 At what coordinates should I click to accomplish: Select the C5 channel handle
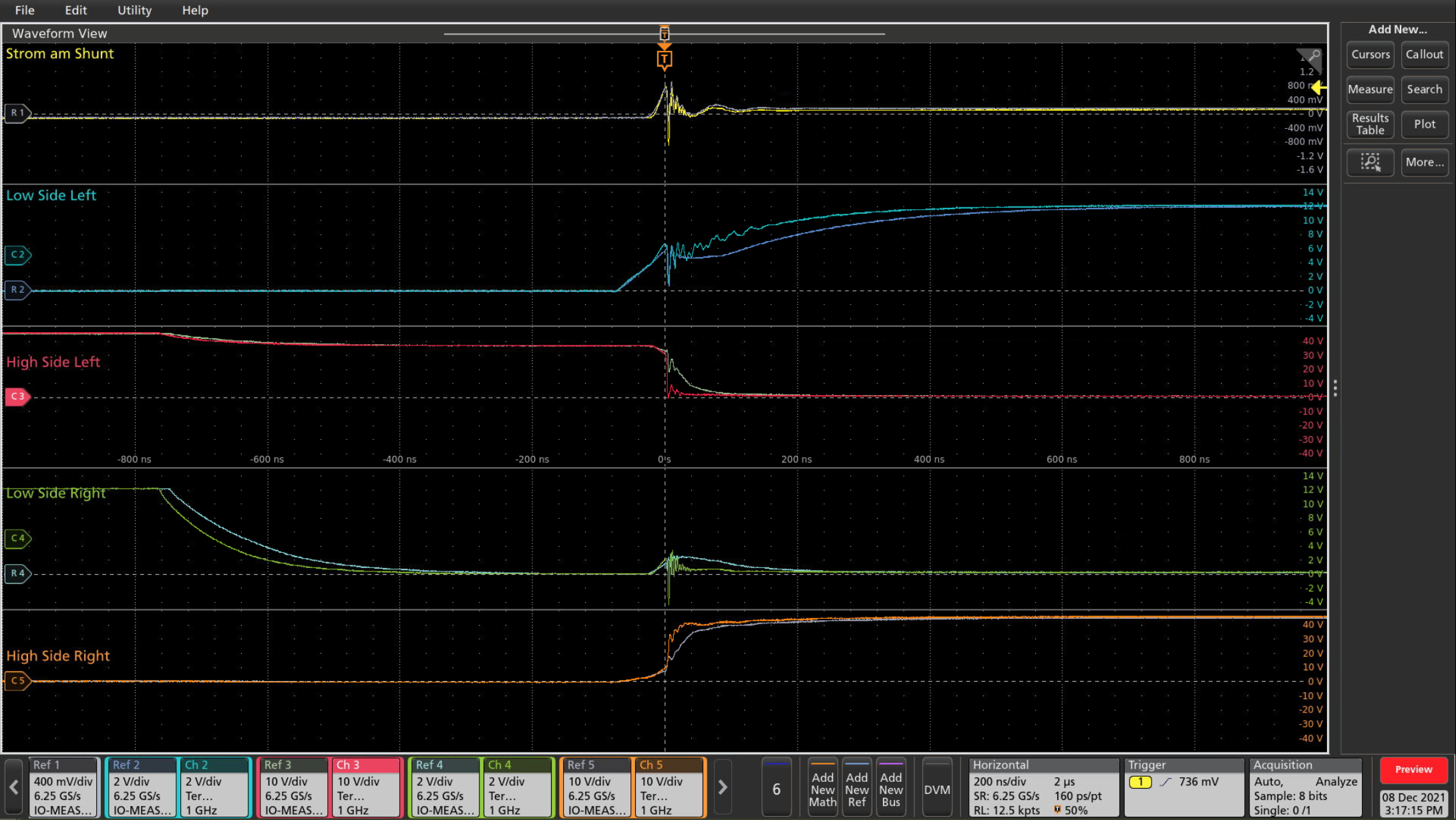pos(17,680)
